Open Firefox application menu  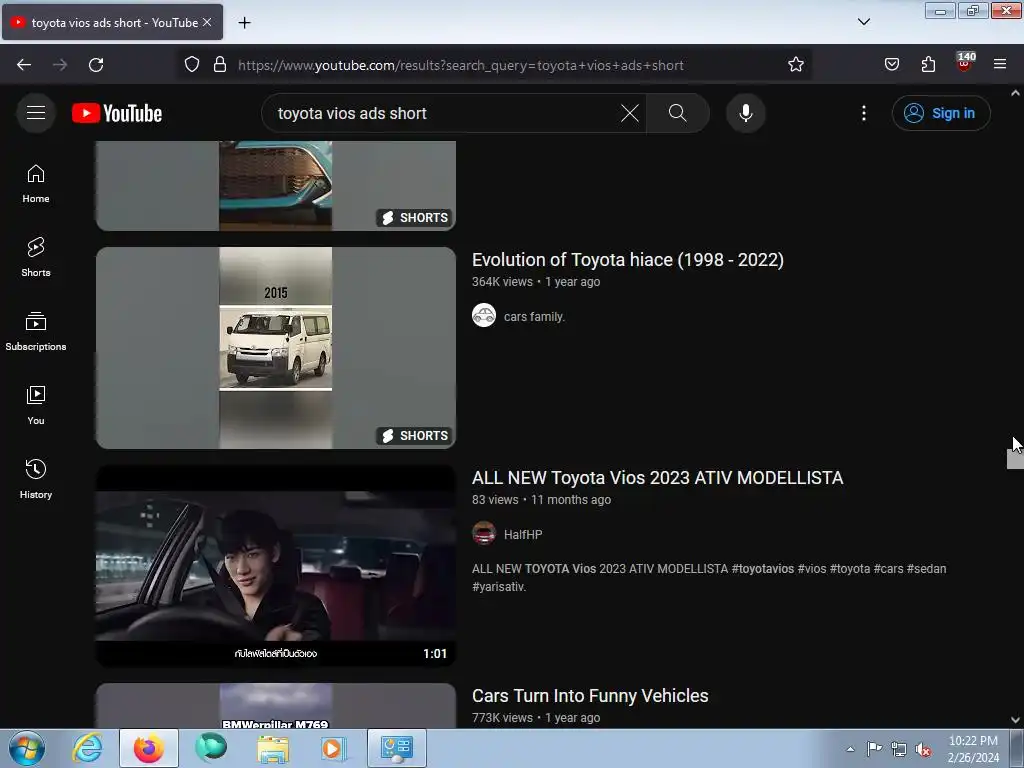1000,65
